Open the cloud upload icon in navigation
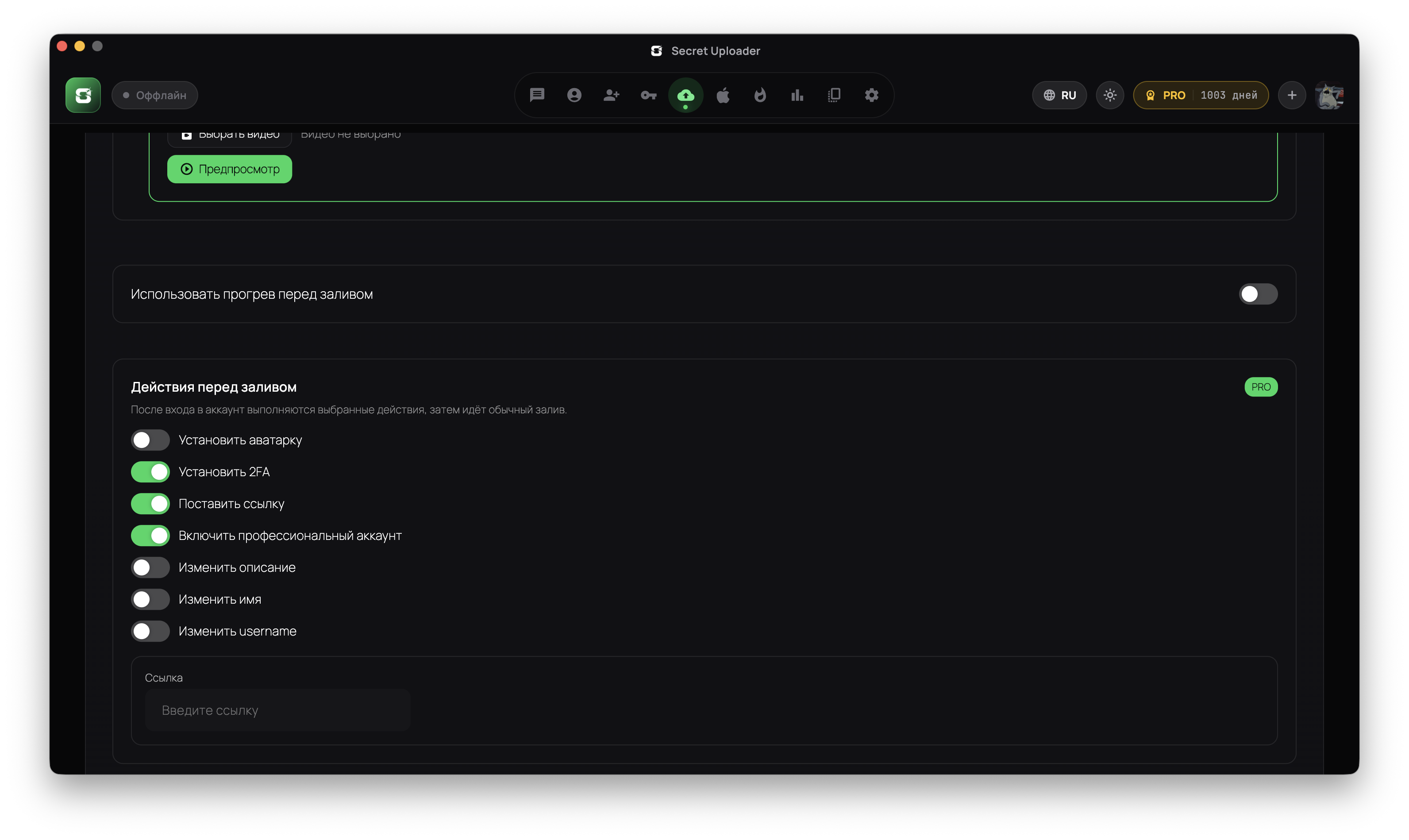This screenshot has width=1409, height=840. point(686,95)
